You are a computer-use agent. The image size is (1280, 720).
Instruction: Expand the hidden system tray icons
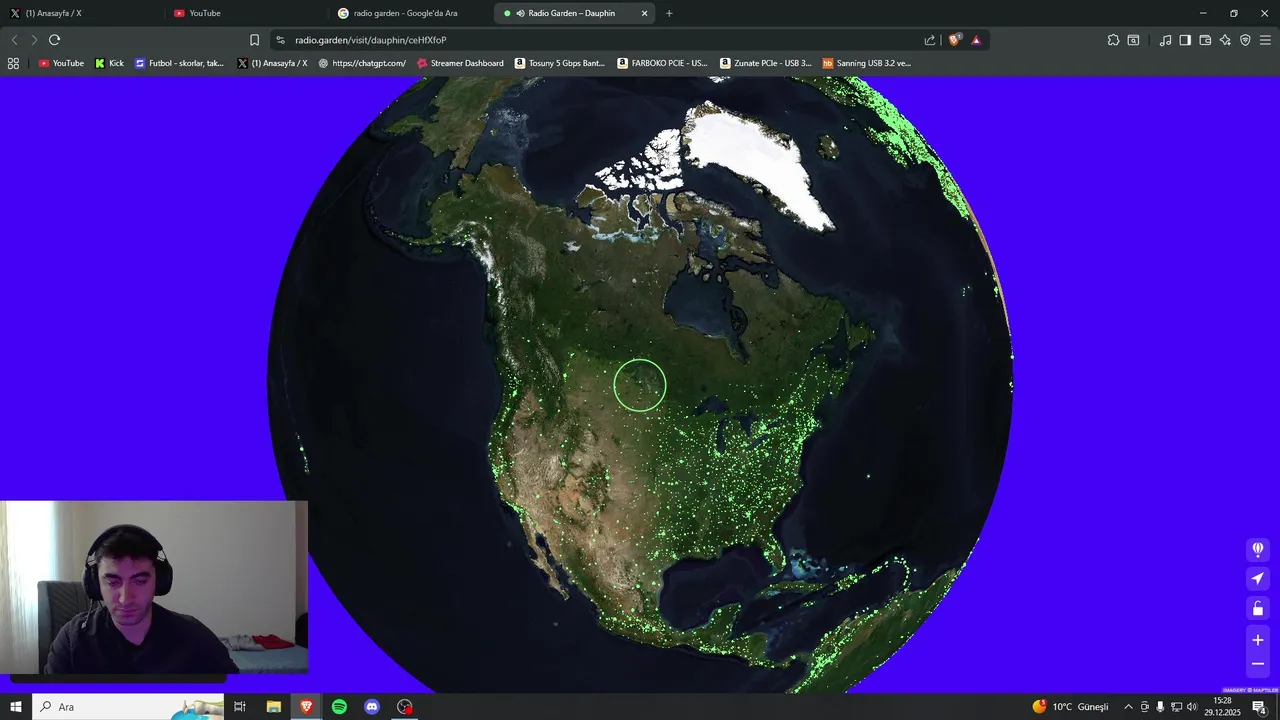(1128, 707)
